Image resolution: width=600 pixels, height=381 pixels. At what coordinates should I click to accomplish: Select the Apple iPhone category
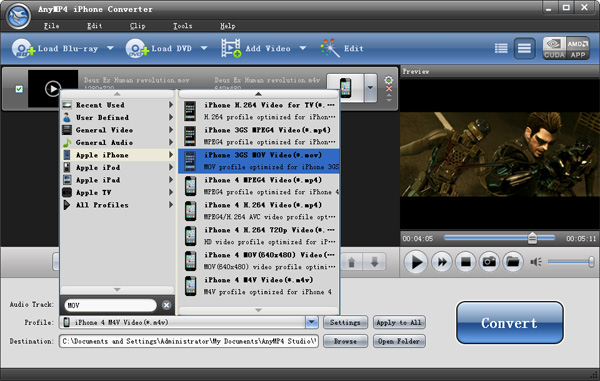(117, 155)
